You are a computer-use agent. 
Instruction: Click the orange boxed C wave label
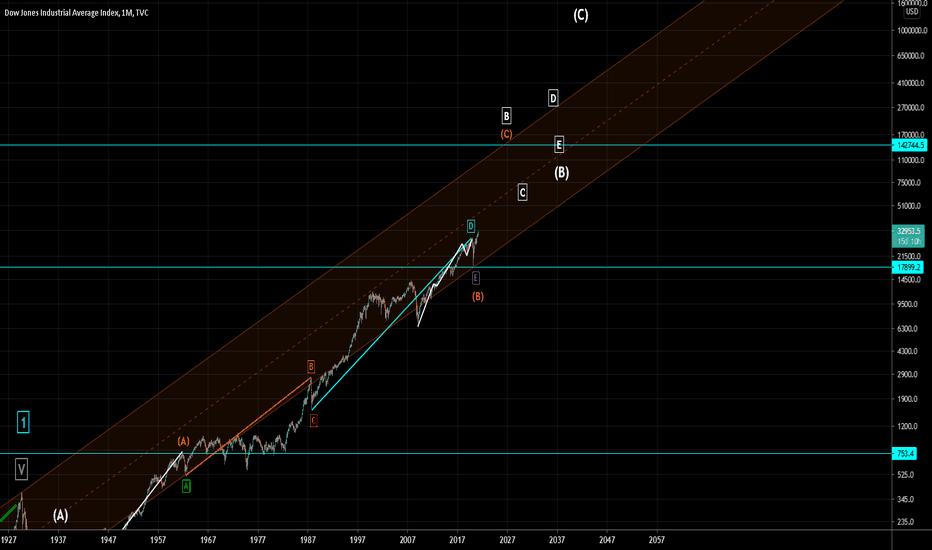point(313,420)
